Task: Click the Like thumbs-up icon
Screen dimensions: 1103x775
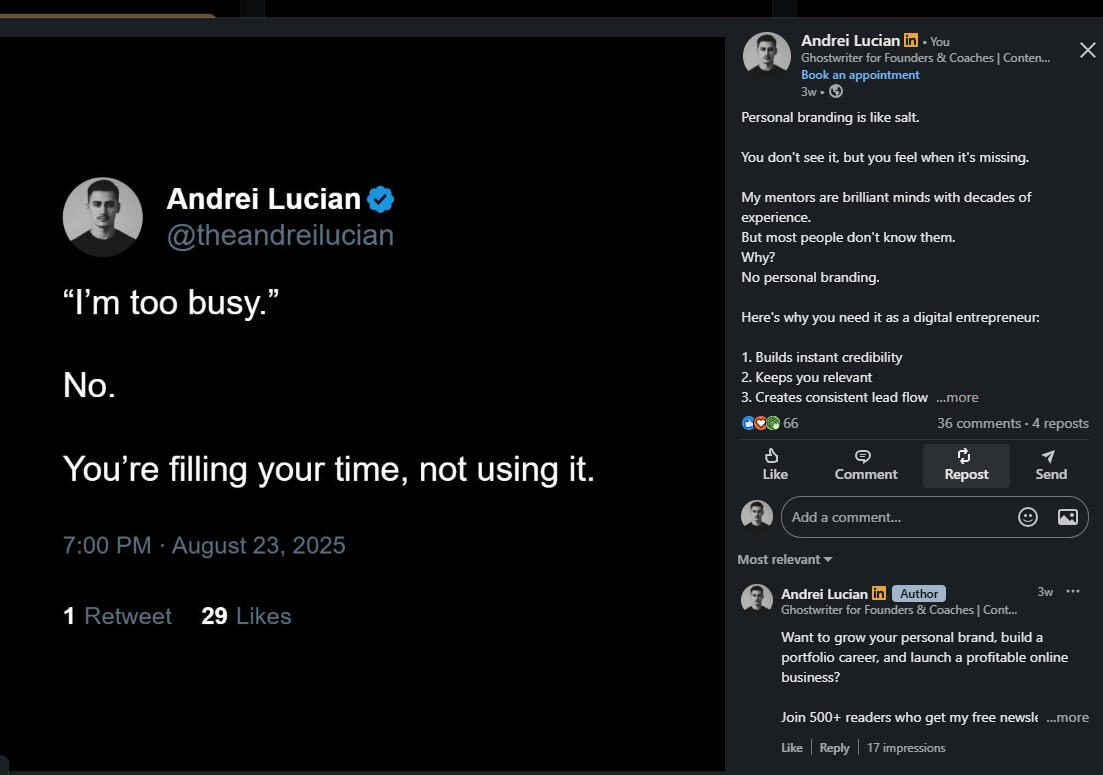Action: pyautogui.click(x=771, y=456)
